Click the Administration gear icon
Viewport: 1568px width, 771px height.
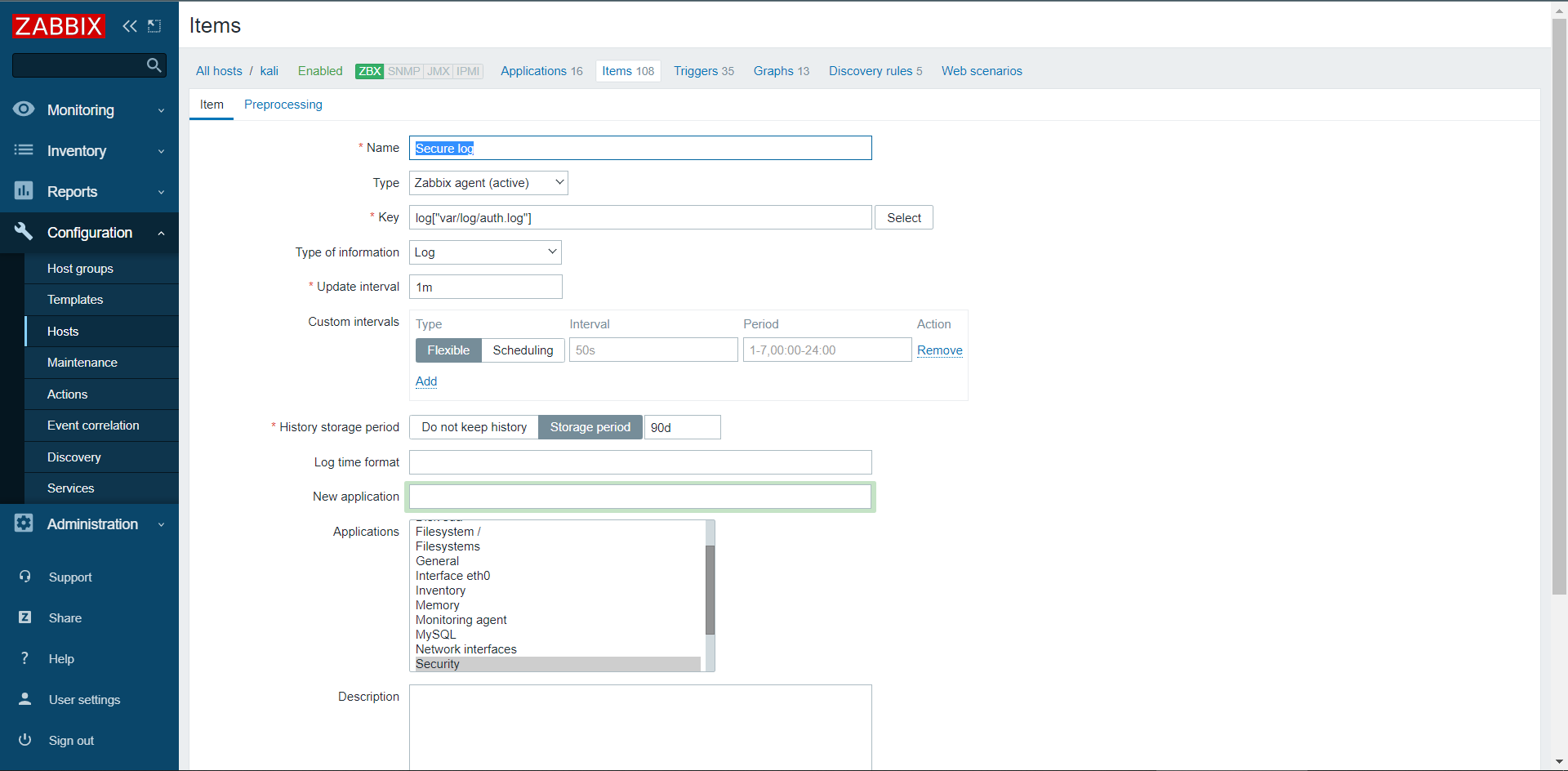pos(24,524)
